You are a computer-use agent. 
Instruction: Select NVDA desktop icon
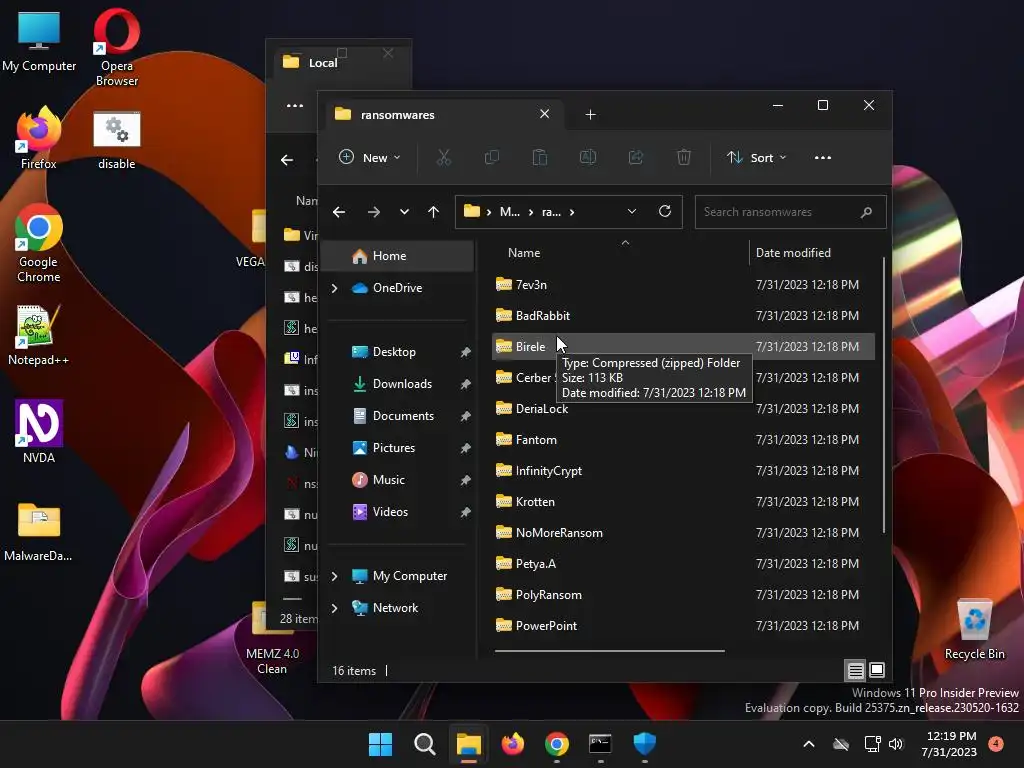(x=39, y=432)
